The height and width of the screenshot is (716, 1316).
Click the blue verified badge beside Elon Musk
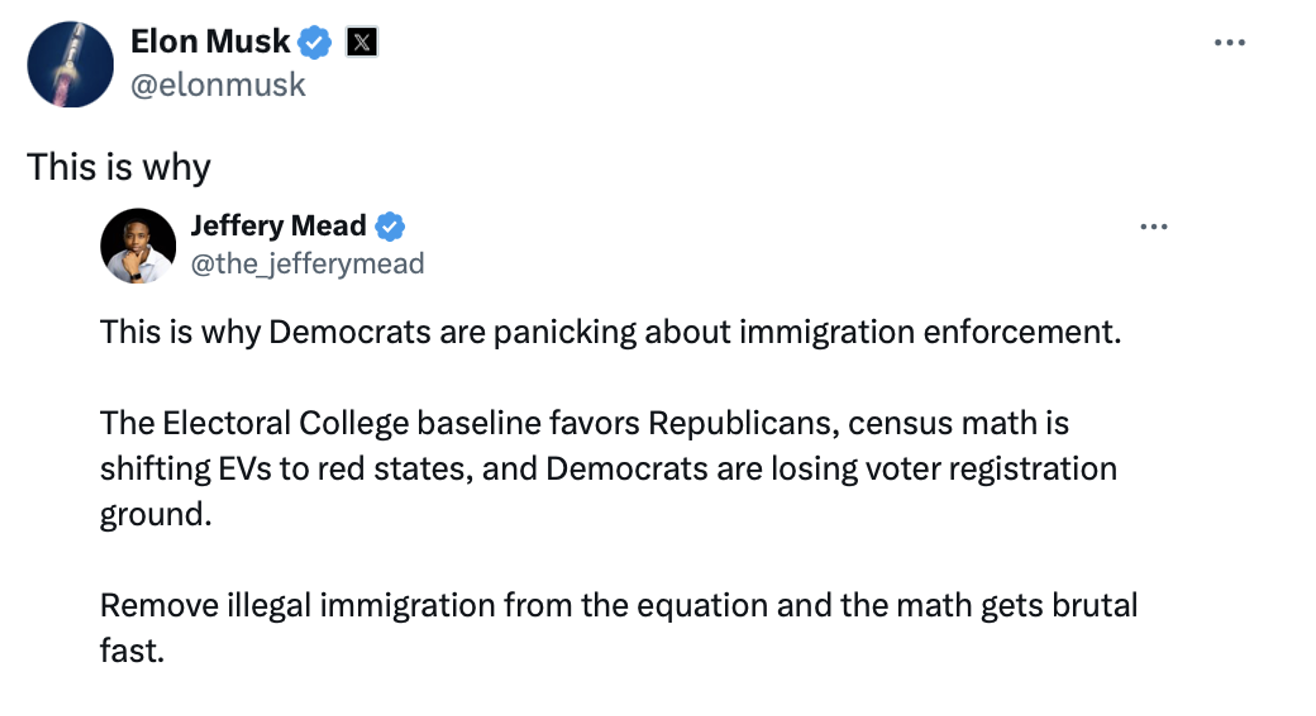316,42
